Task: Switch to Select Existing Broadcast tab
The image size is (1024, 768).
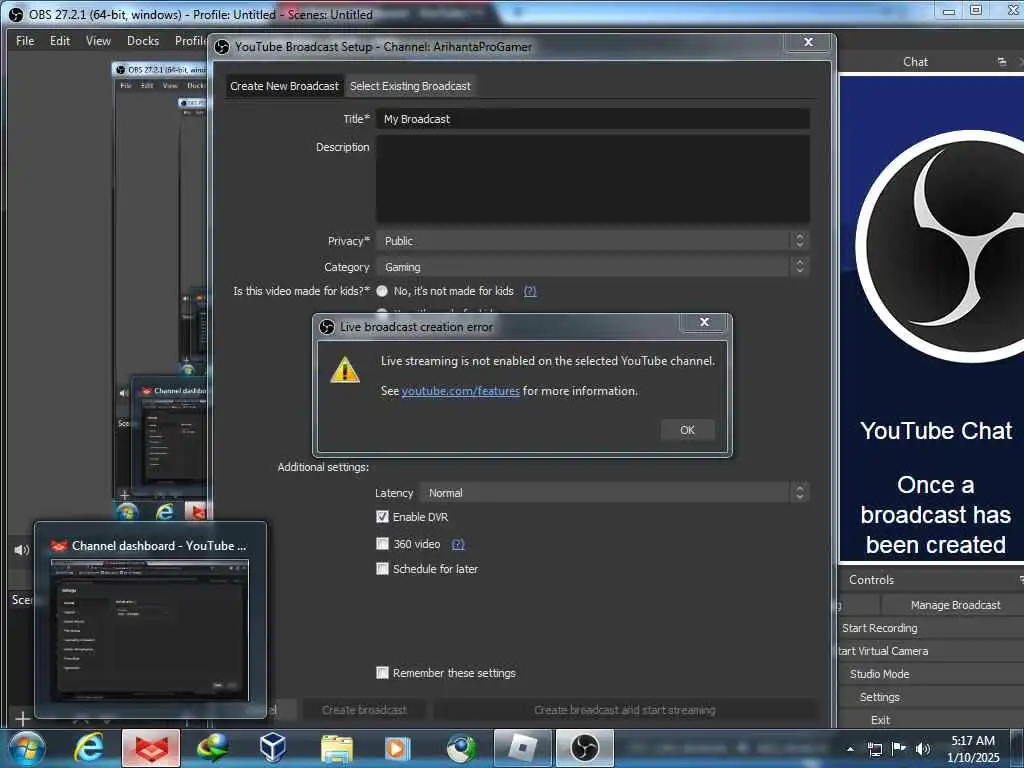Action: pos(410,86)
